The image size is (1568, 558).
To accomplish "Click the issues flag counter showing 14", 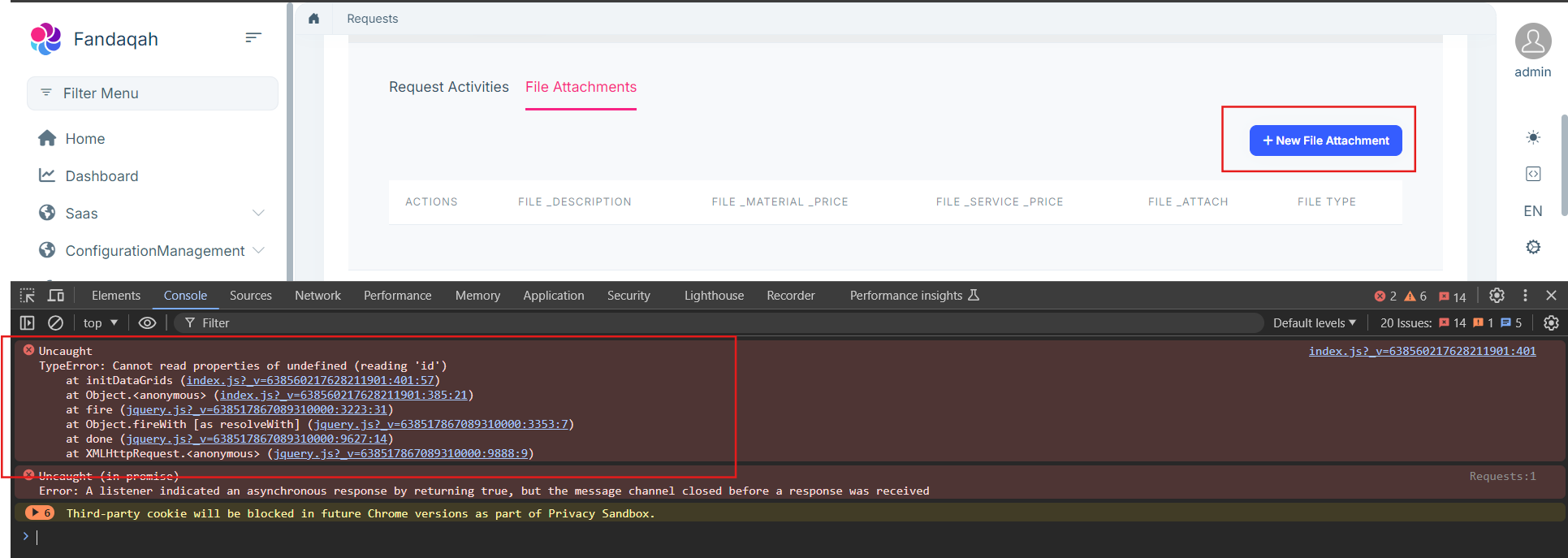I will tap(1453, 296).
